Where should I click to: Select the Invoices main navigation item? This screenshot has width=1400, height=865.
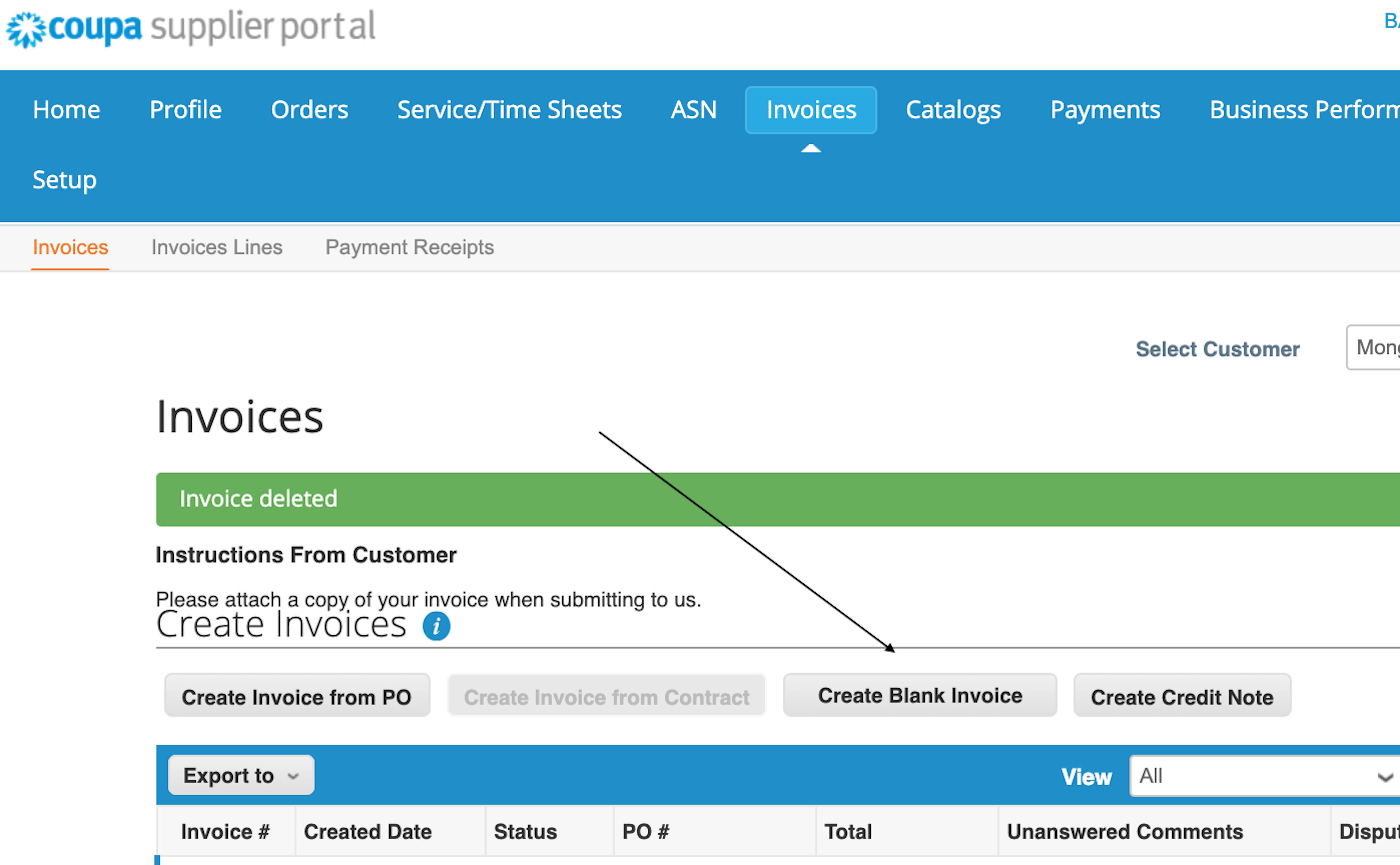[811, 110]
